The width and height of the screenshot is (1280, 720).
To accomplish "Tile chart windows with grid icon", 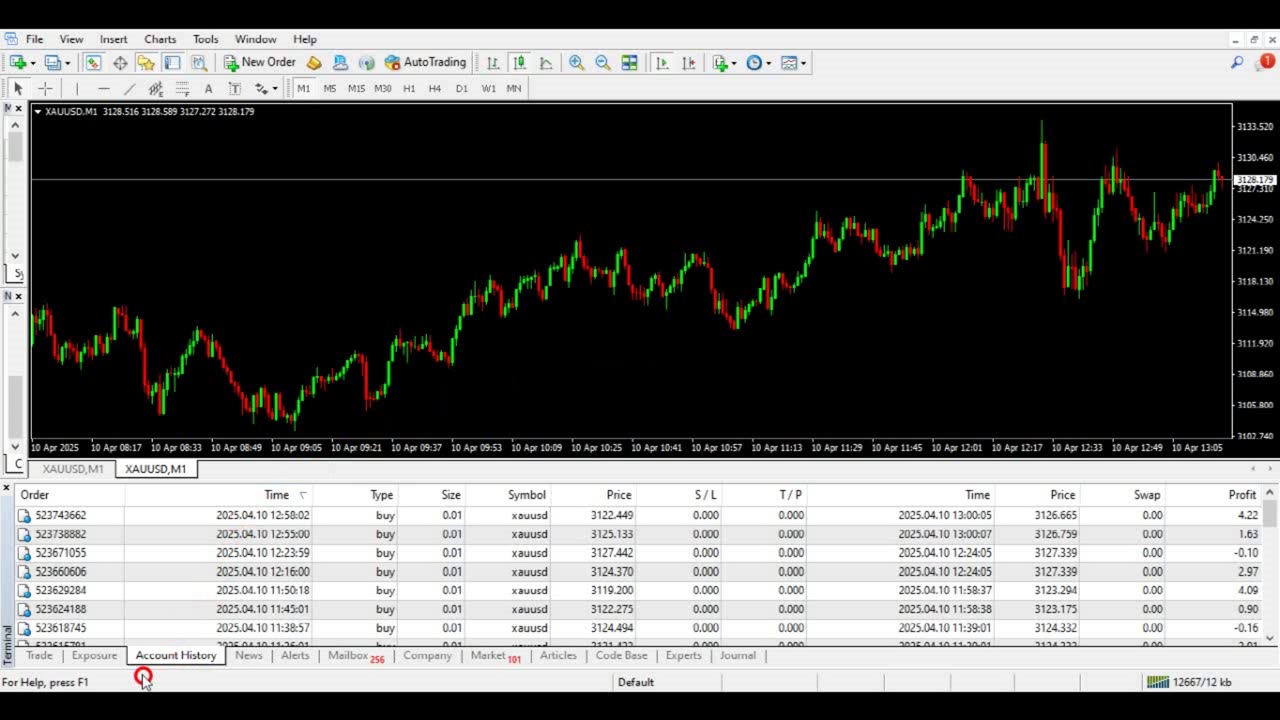I will tap(629, 63).
